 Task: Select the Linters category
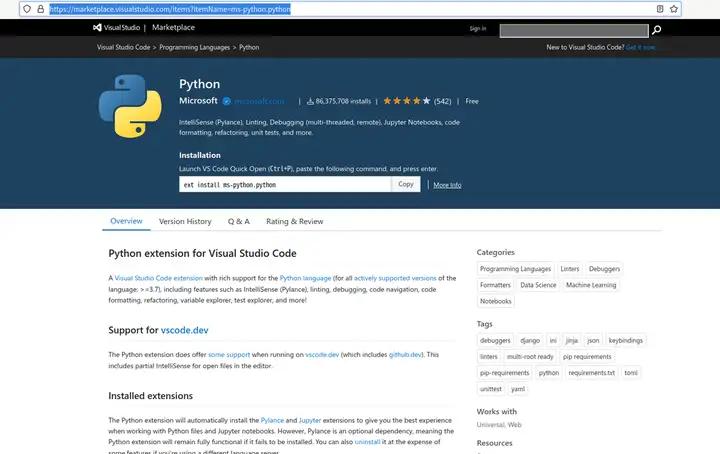[570, 269]
